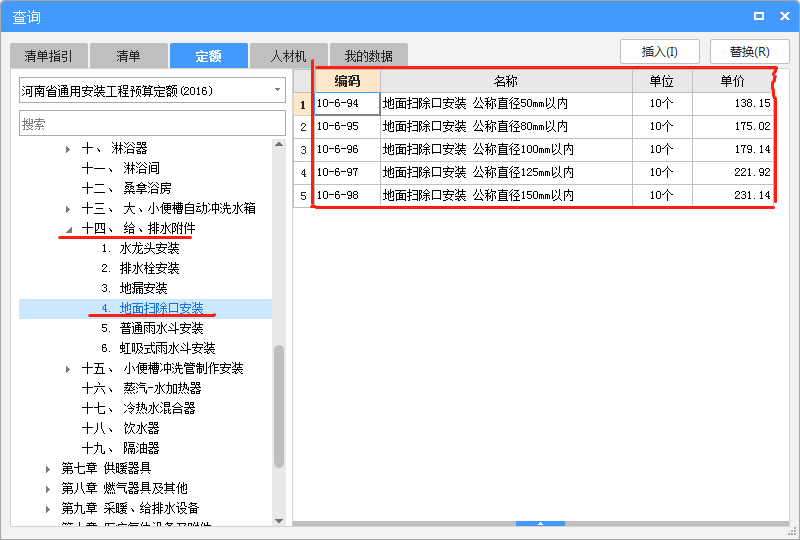The image size is (800, 540).
Task: Click the tree scrollbar down arrow
Action: pos(279,521)
